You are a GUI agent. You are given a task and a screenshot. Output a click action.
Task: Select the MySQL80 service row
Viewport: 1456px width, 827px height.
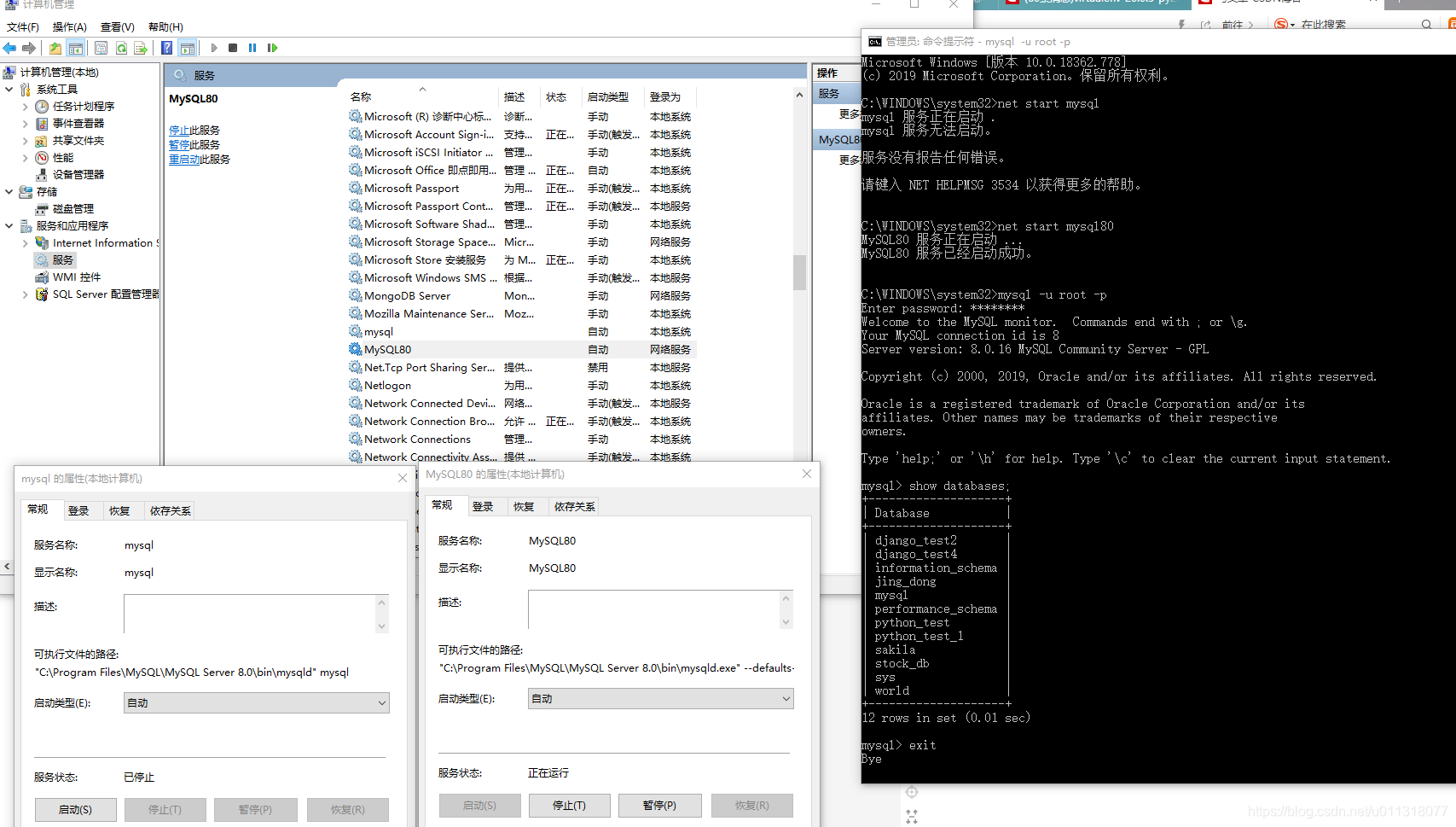pos(520,349)
